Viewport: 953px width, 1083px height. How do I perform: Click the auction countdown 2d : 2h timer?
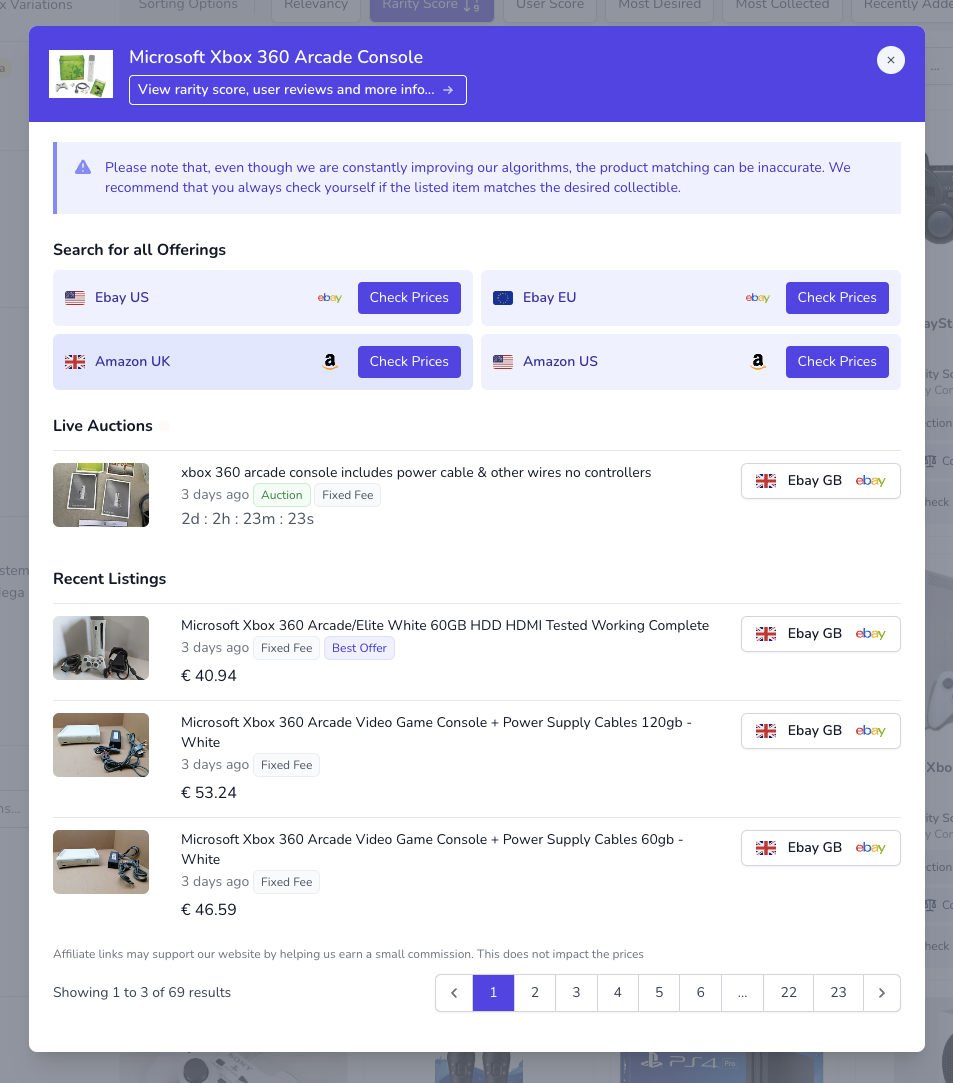click(247, 519)
